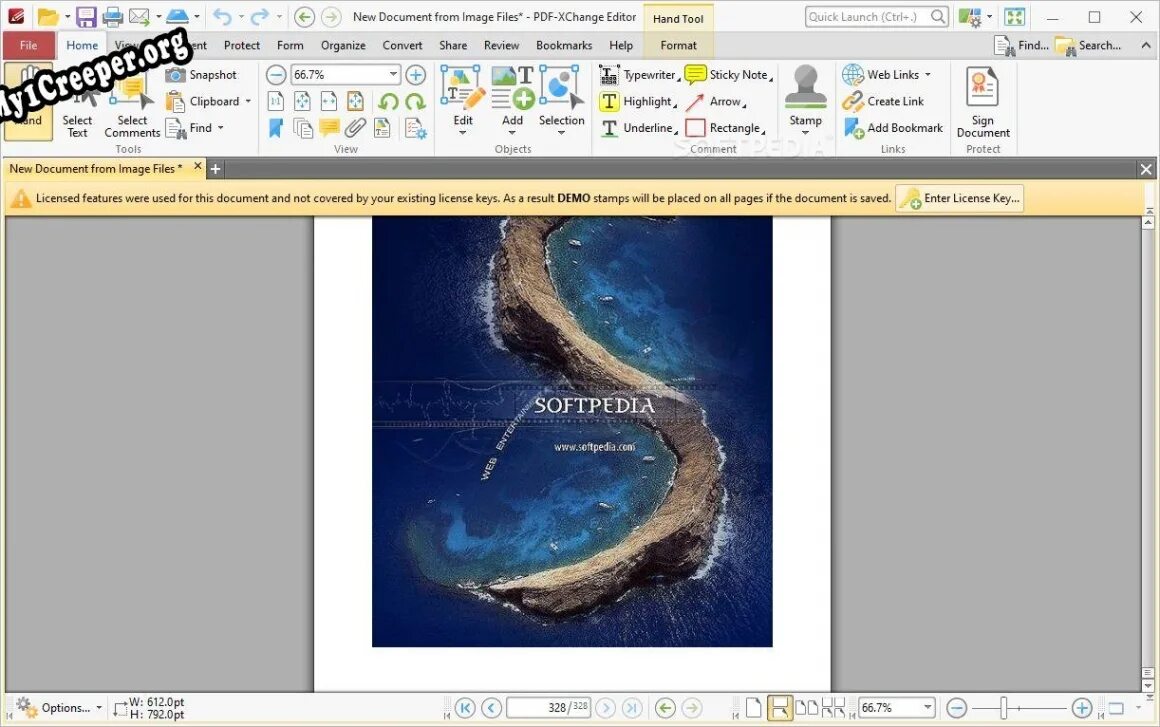The image size is (1160, 727).
Task: Switch to the Form ribbon tab
Action: click(x=290, y=45)
